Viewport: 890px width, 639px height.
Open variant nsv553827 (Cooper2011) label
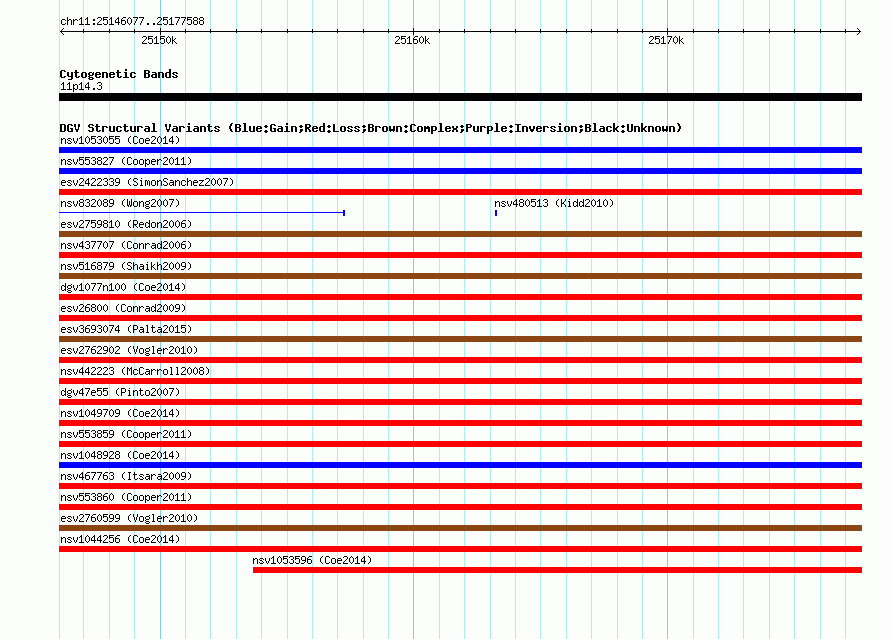click(x=126, y=161)
